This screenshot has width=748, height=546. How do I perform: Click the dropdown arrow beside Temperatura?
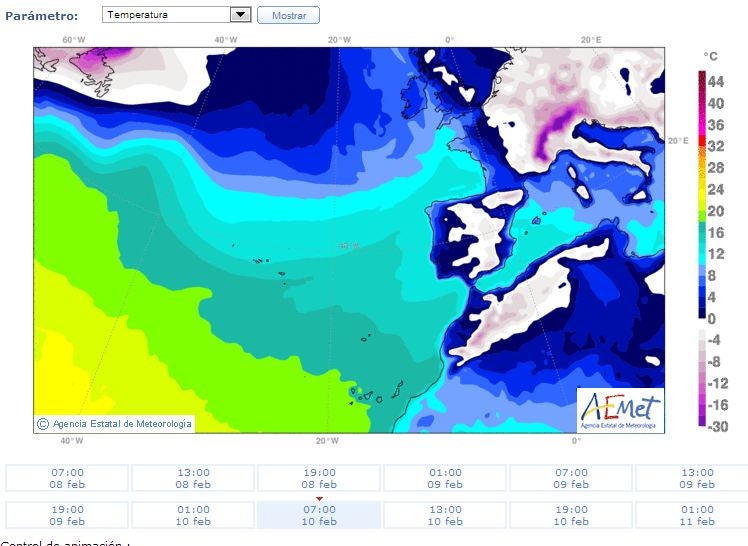point(240,15)
